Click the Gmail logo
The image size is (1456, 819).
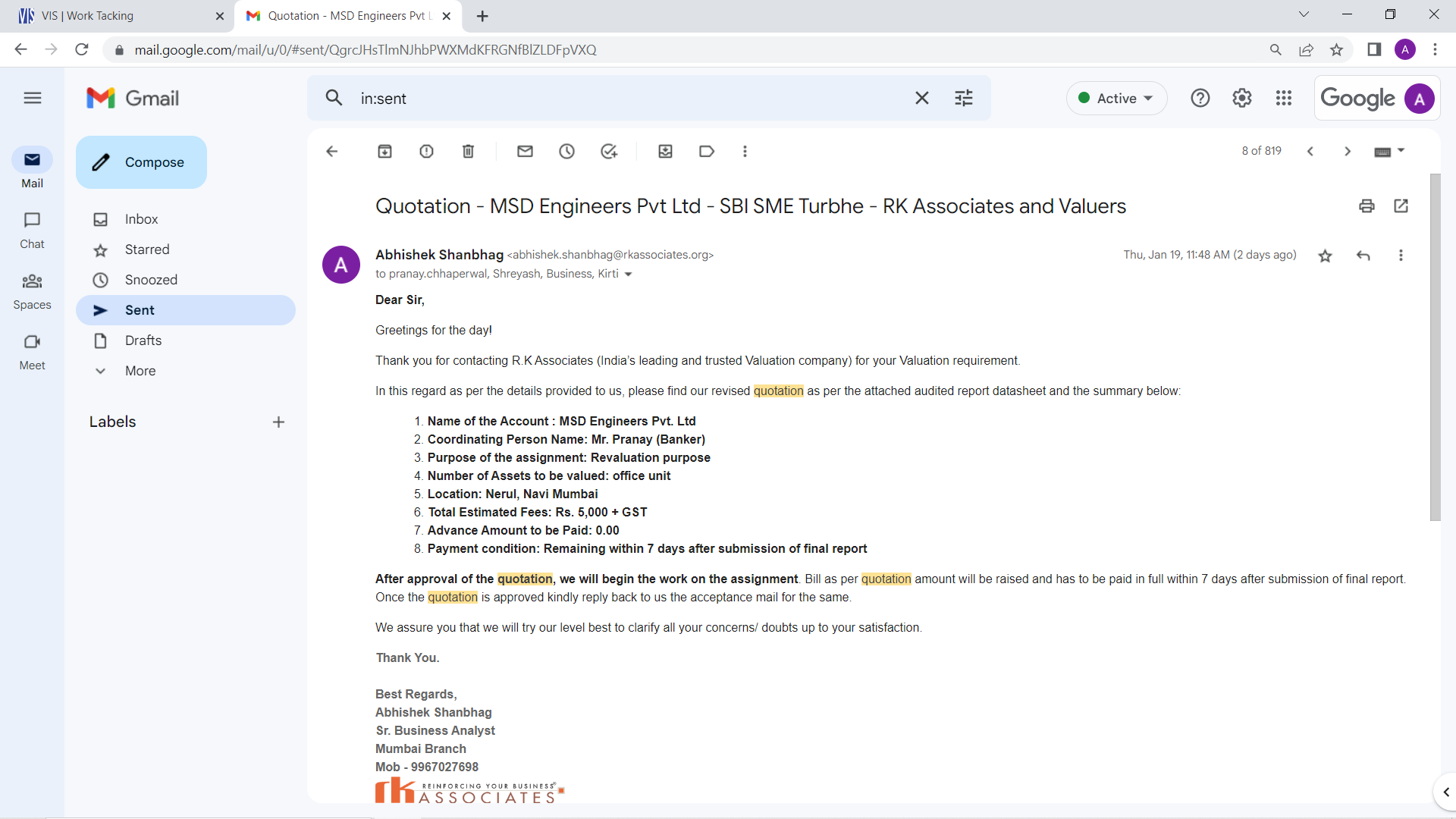[x=133, y=98]
